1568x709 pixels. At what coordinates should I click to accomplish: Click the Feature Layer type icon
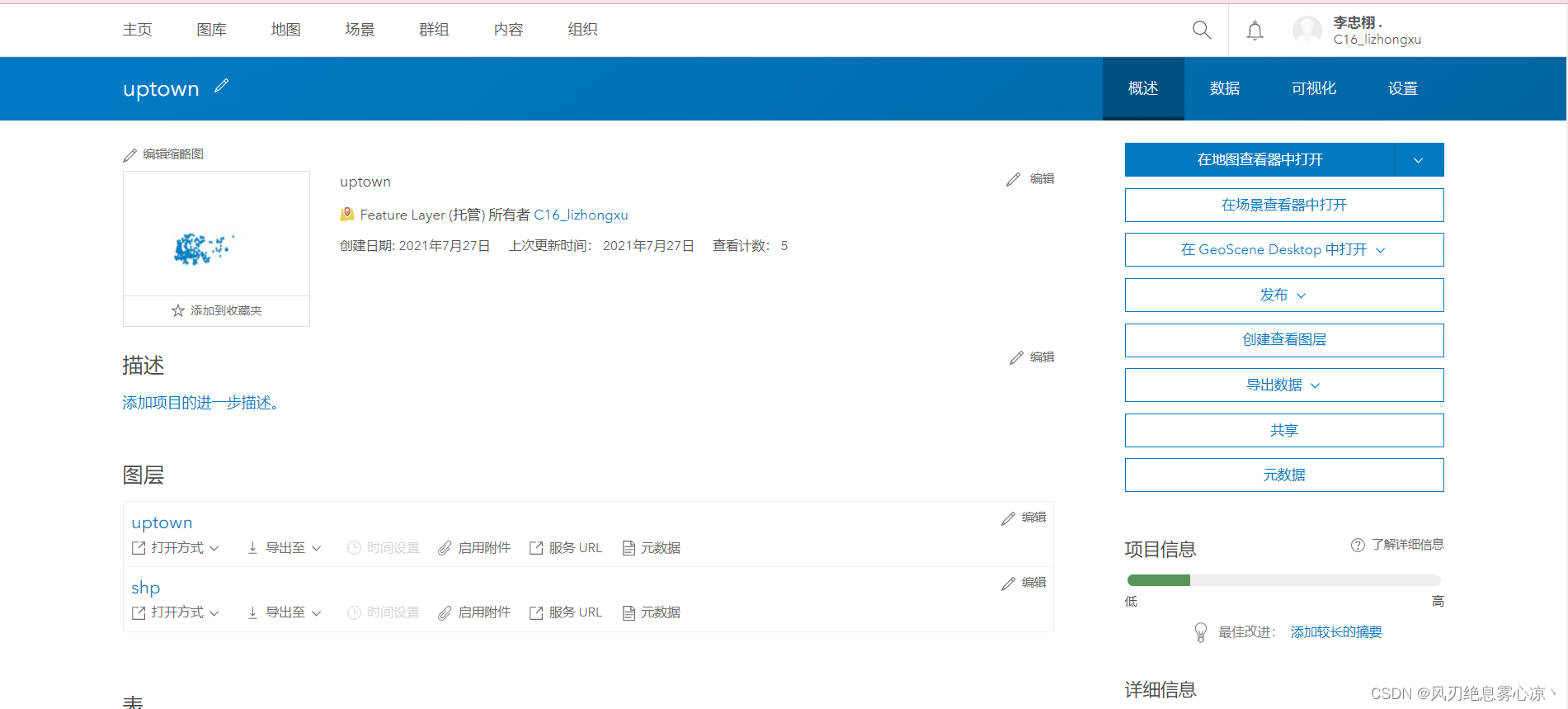coord(347,215)
